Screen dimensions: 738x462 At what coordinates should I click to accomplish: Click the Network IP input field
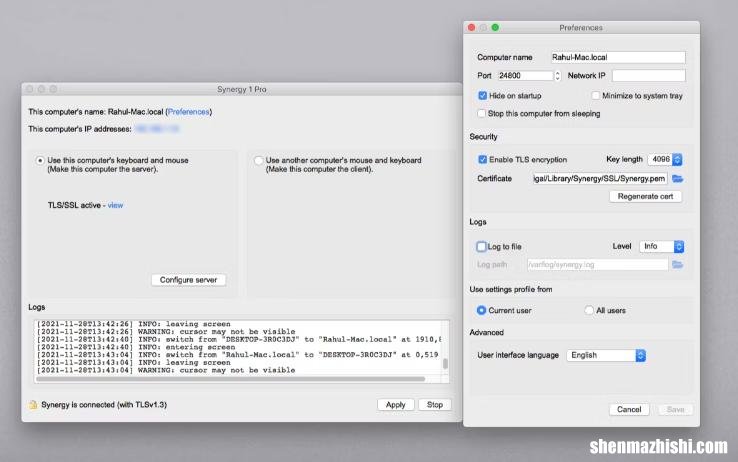point(649,75)
